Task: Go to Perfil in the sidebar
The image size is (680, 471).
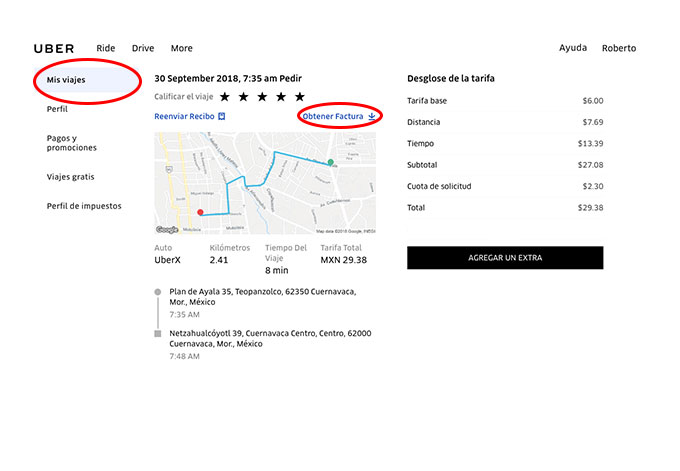Action: [x=57, y=109]
